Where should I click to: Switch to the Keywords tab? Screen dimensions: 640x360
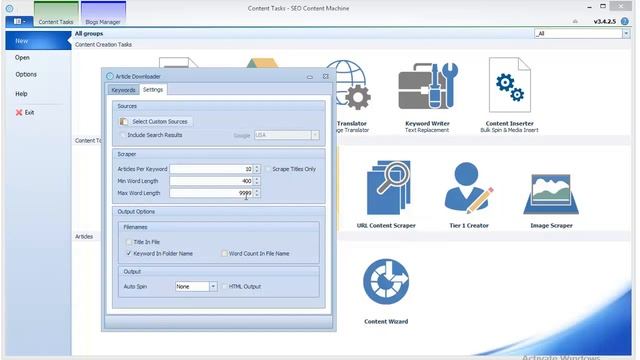[x=123, y=90]
